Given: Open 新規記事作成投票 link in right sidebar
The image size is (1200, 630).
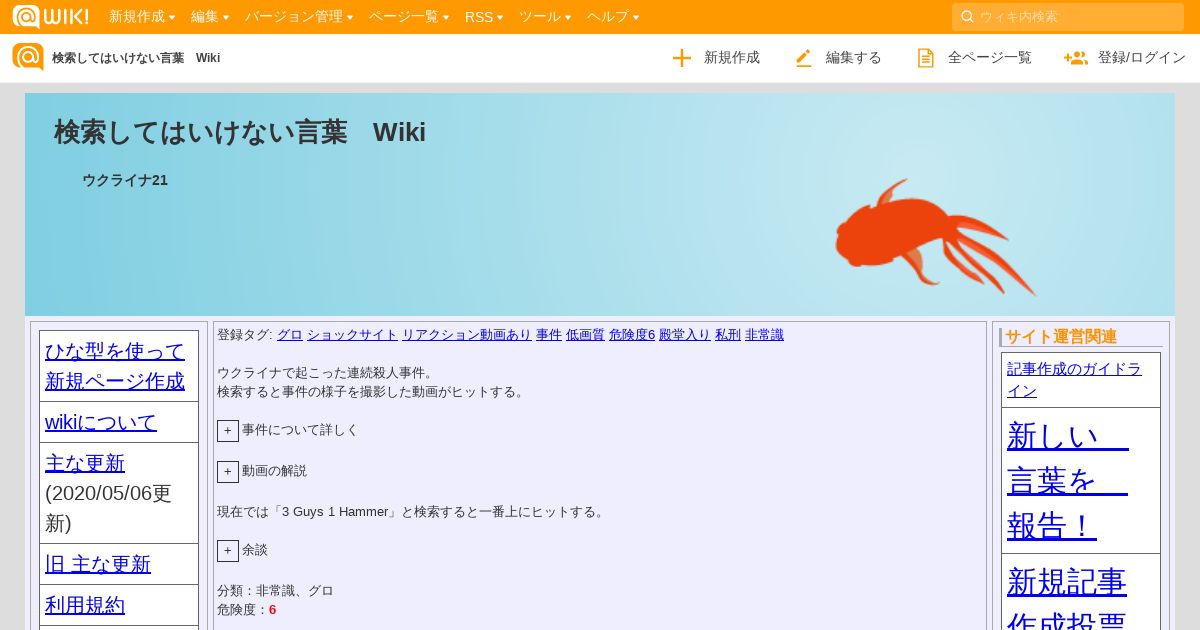Looking at the screenshot, I should (1067, 598).
